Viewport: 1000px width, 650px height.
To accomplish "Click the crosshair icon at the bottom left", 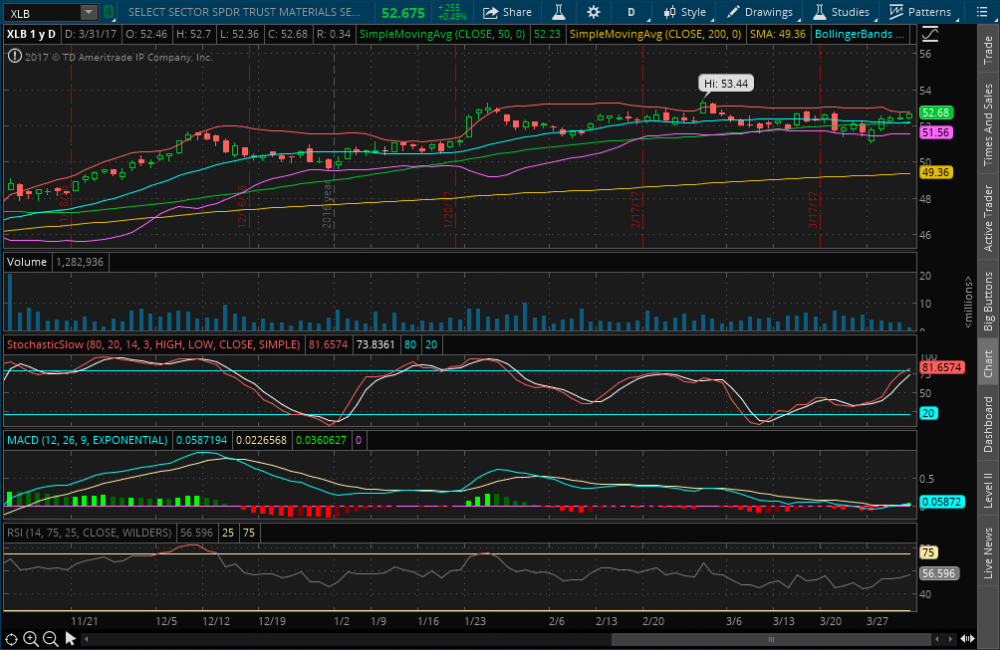I will coord(12,638).
